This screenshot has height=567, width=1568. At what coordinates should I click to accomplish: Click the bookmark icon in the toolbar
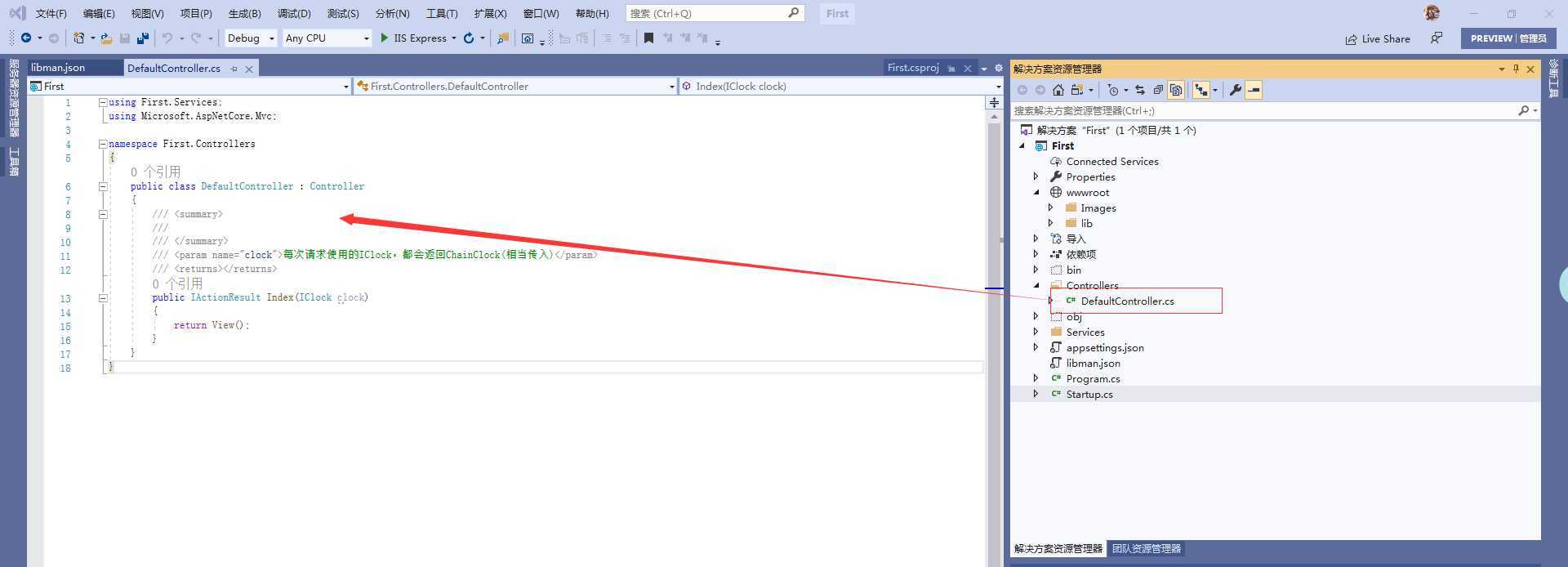click(x=648, y=38)
